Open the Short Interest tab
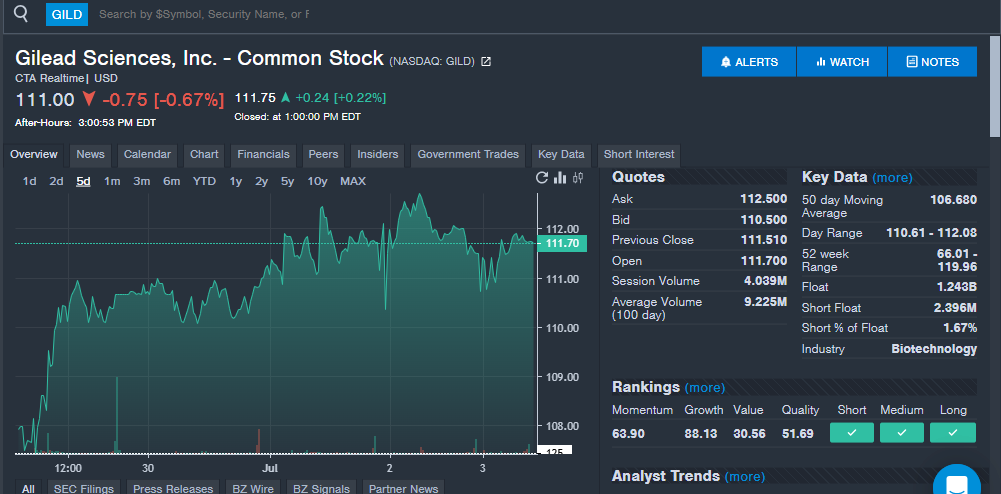Image resolution: width=1001 pixels, height=494 pixels. [639, 154]
